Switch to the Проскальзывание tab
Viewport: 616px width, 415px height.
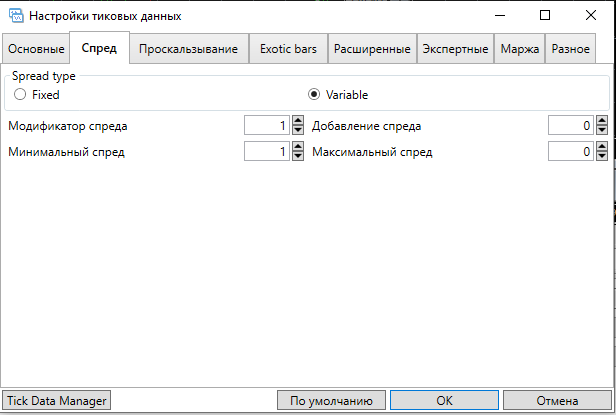(x=189, y=49)
